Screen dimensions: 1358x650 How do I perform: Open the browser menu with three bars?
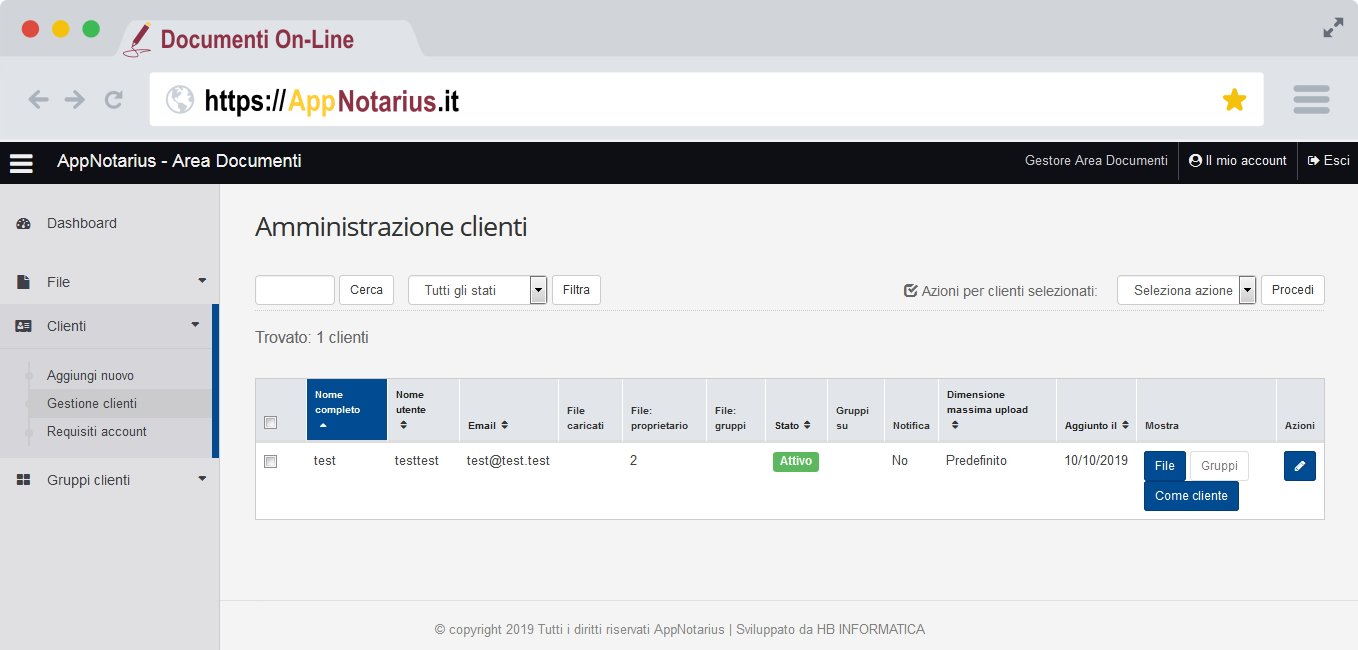(1310, 99)
